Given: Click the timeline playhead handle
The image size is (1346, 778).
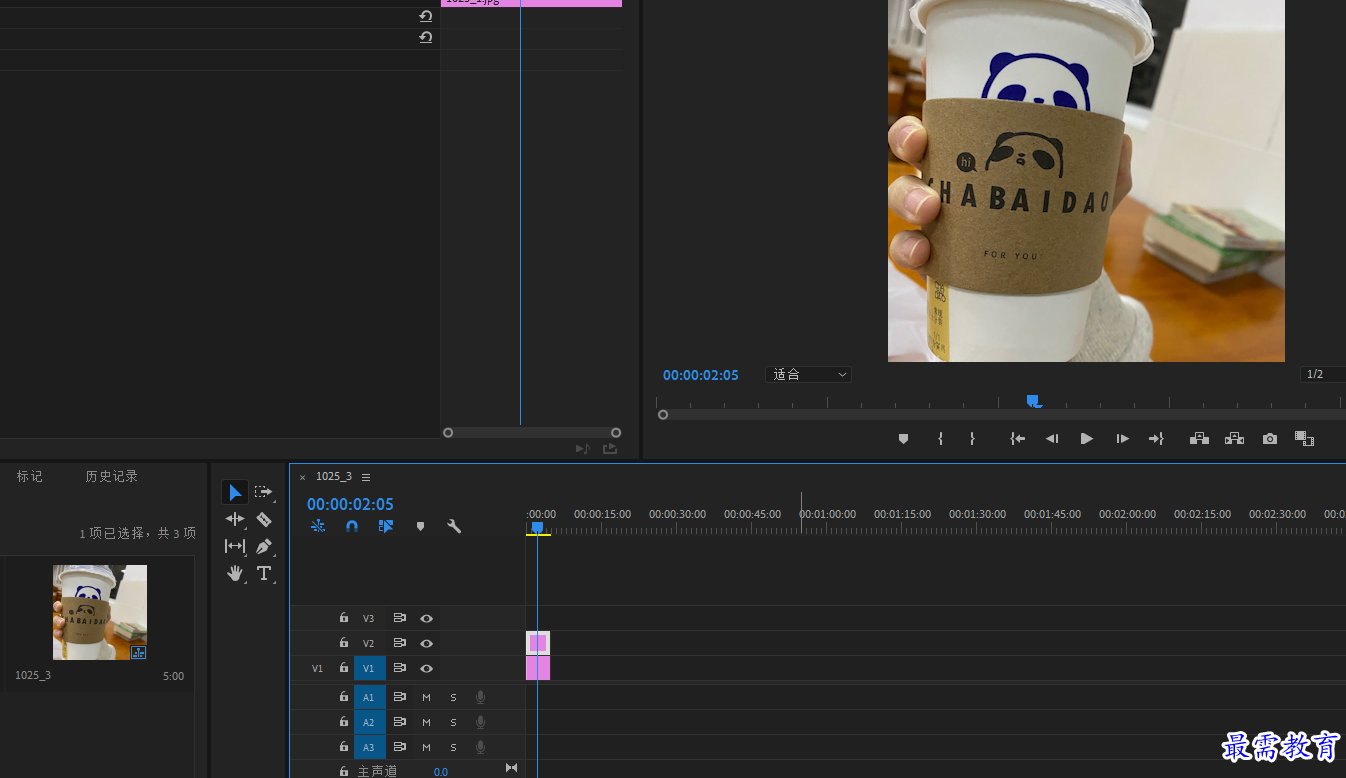Looking at the screenshot, I should 537,527.
